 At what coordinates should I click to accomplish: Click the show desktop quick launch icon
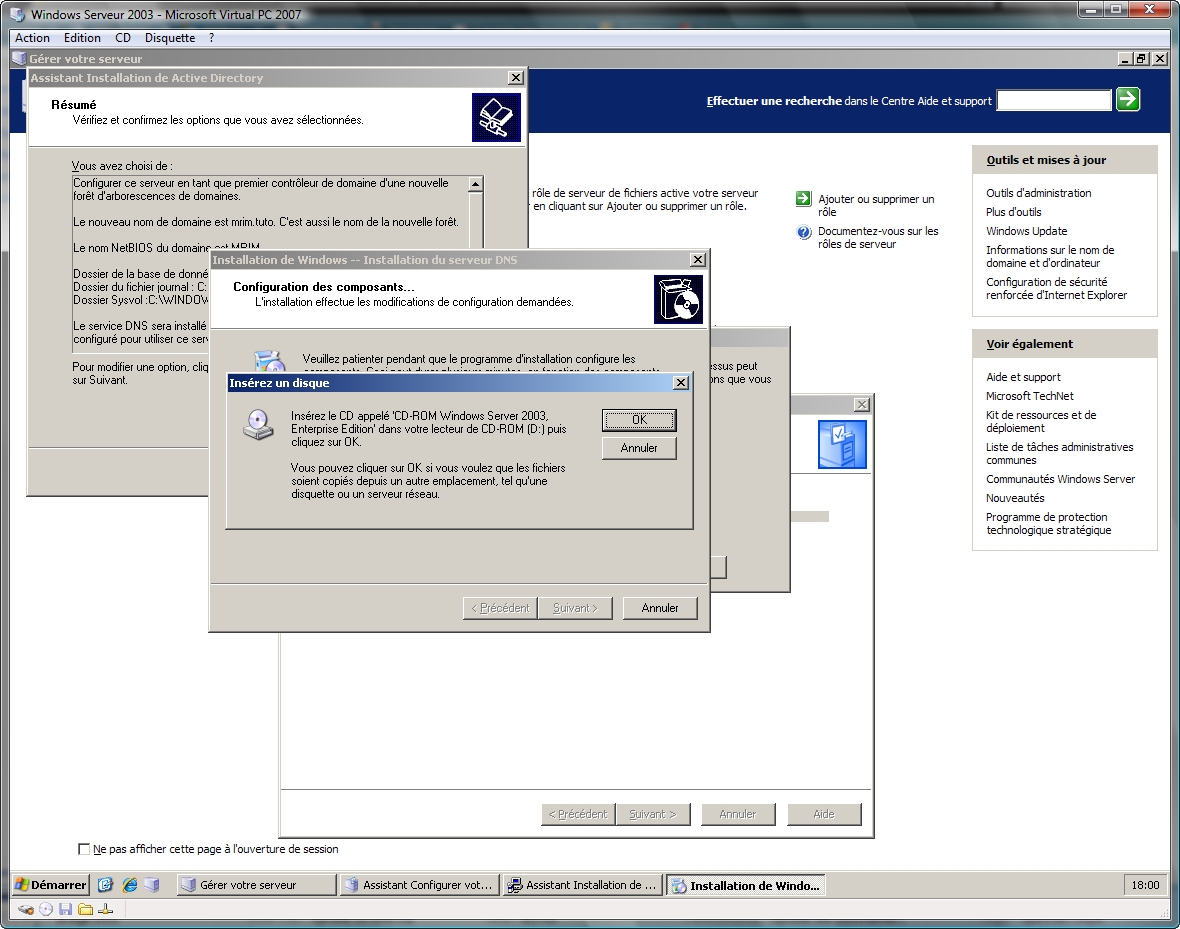point(105,885)
